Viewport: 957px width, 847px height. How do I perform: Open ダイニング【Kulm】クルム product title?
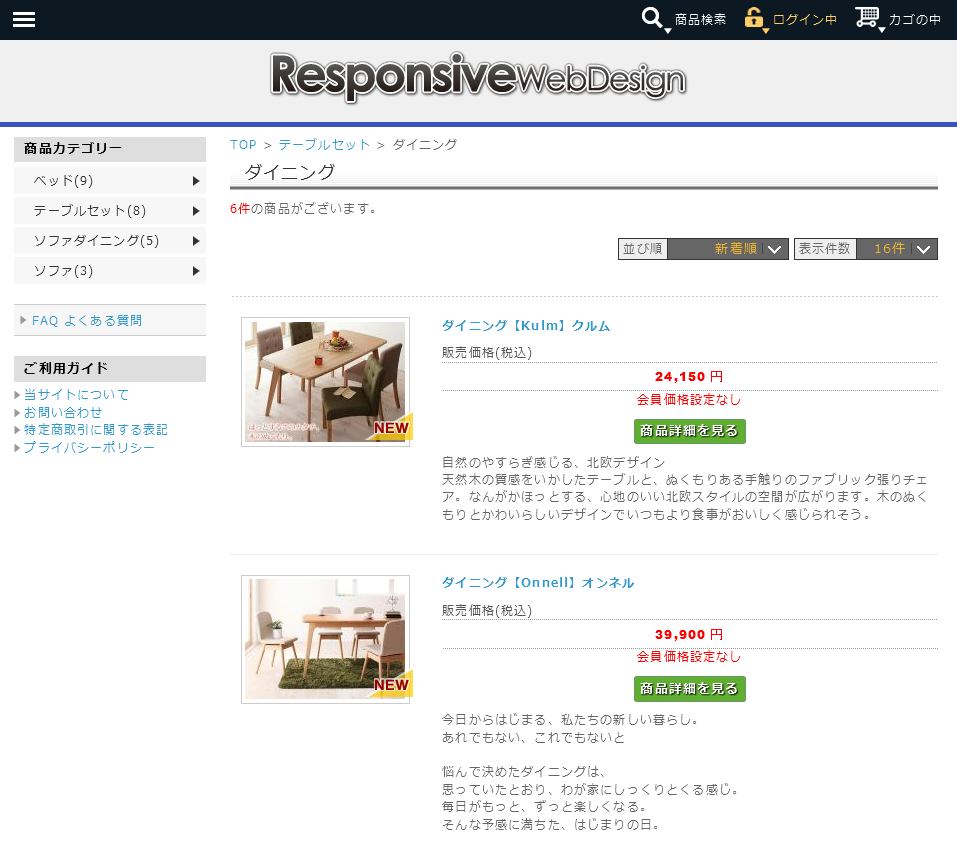pyautogui.click(x=525, y=326)
